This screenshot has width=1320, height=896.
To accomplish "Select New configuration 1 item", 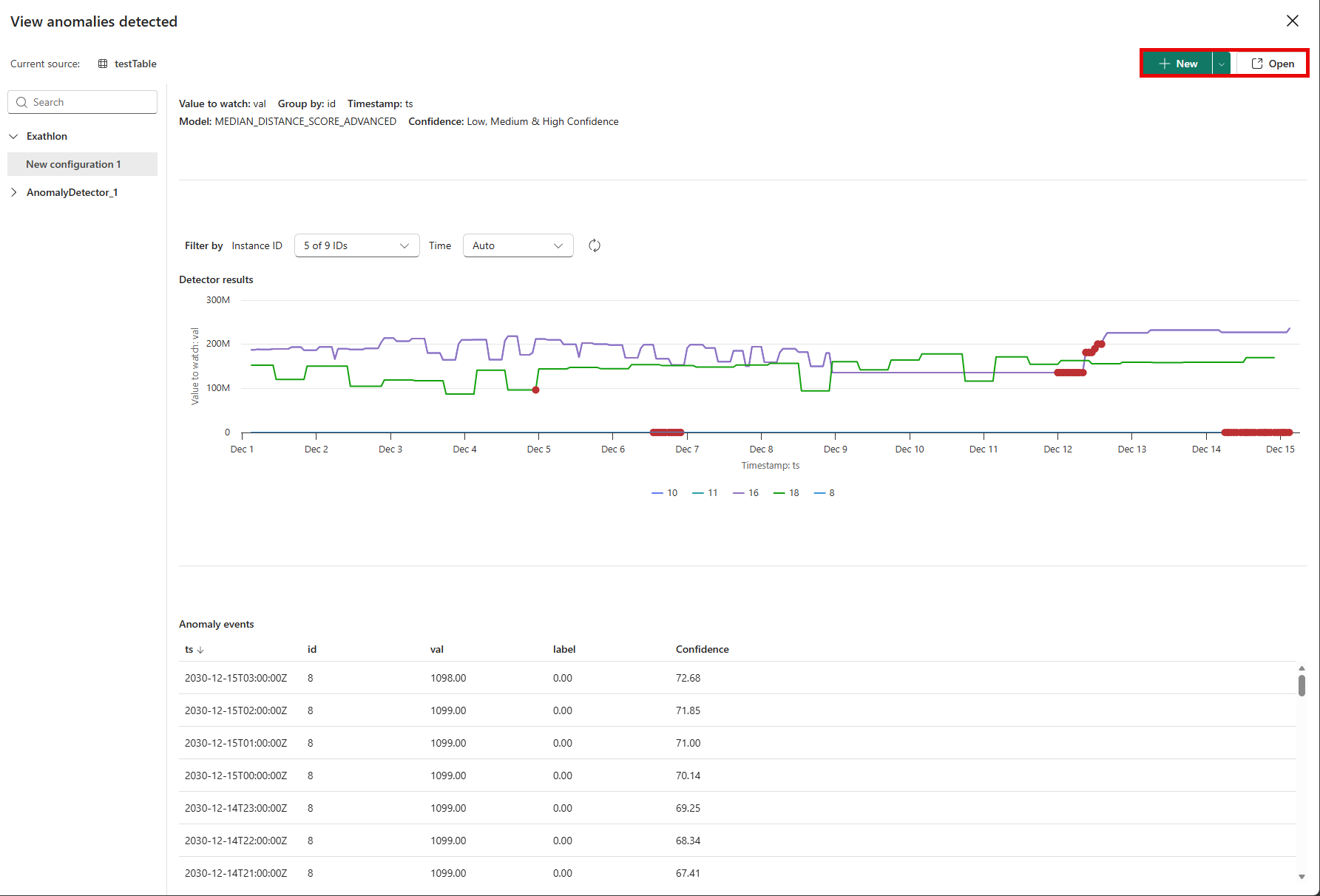I will tap(82, 164).
